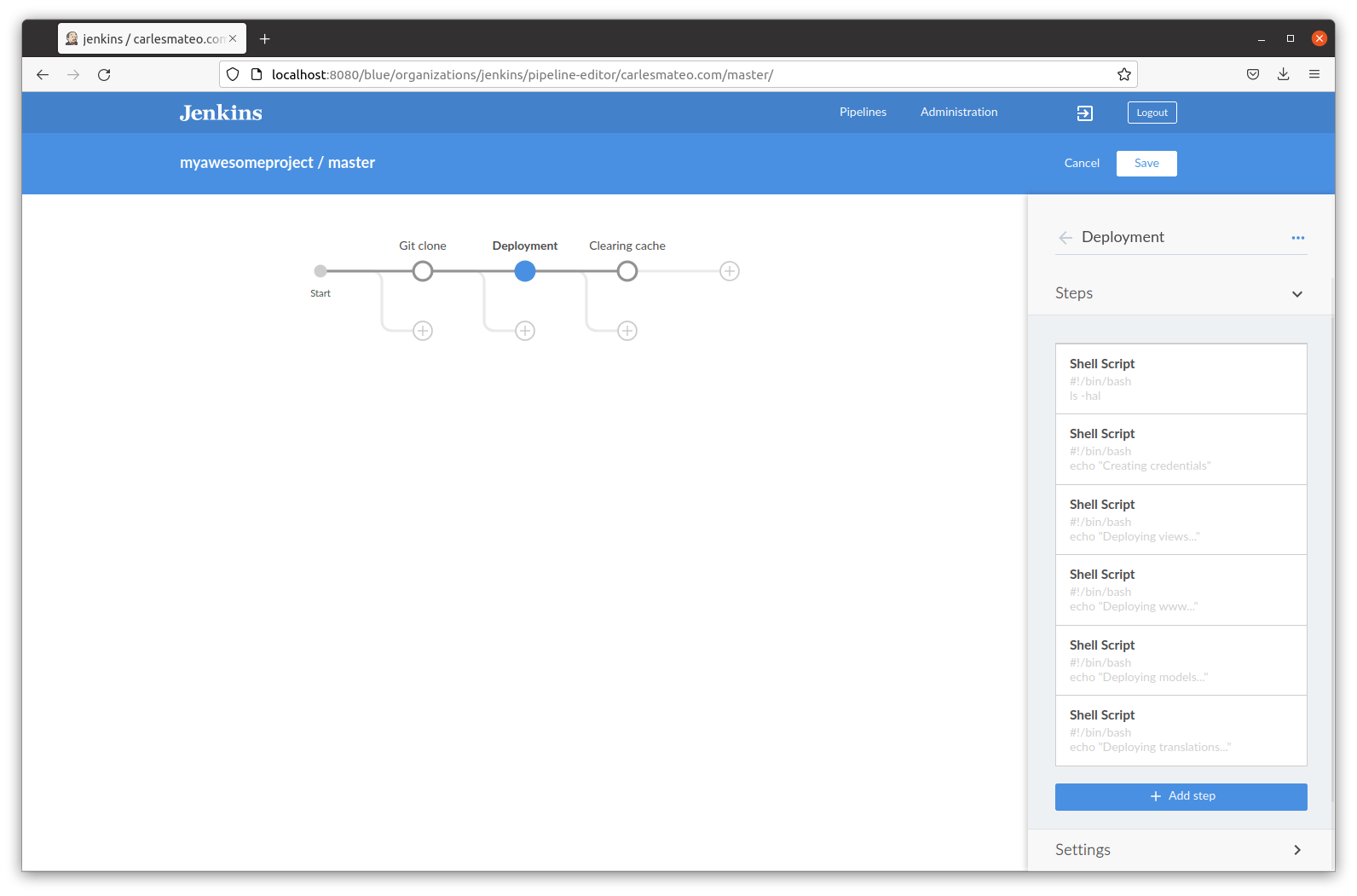This screenshot has width=1357, height=896.
Task: Switch to the jenkins / carlesmateo.com tab
Action: tap(152, 38)
